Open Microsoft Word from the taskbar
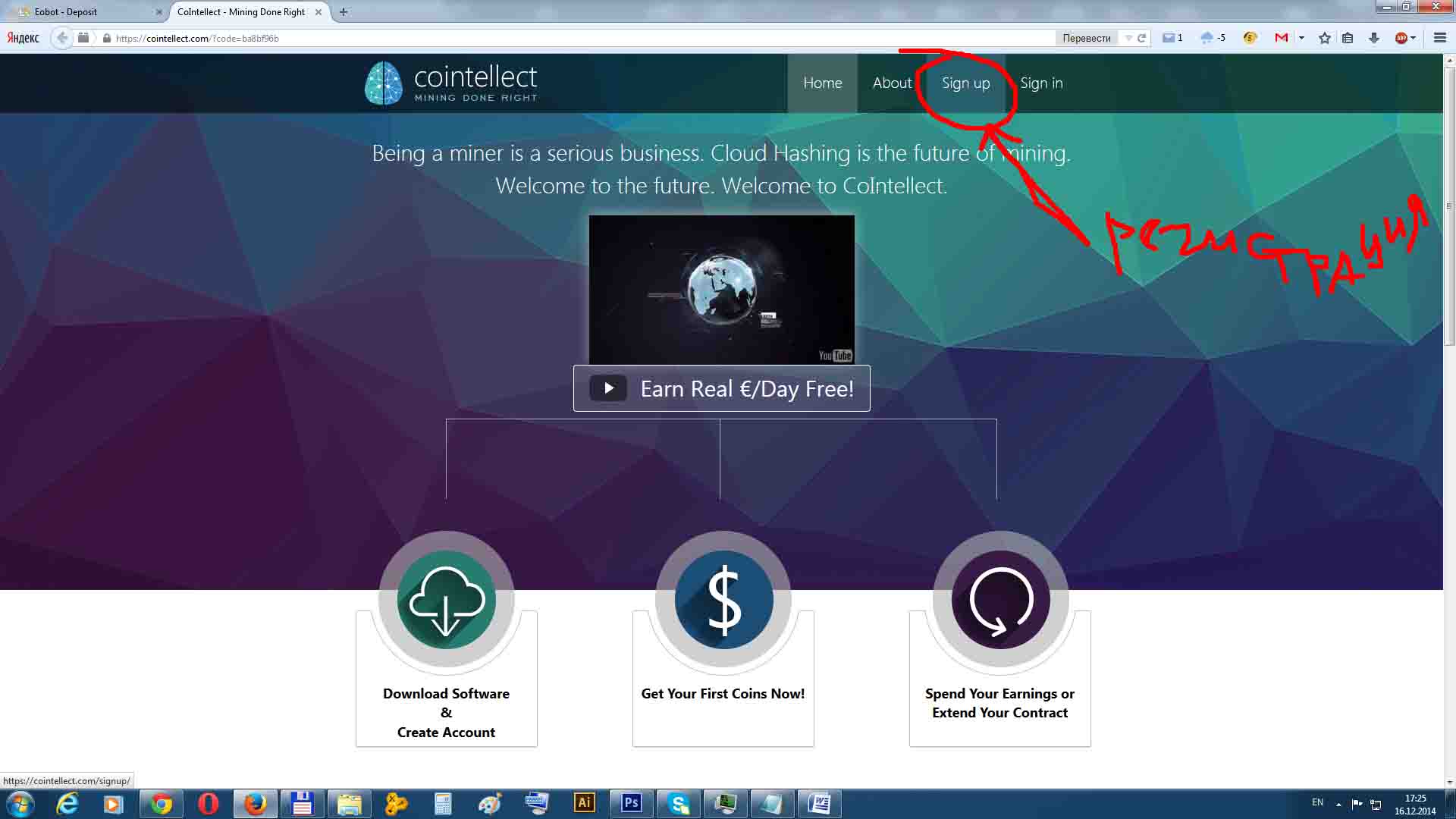The image size is (1456, 819). [x=820, y=804]
